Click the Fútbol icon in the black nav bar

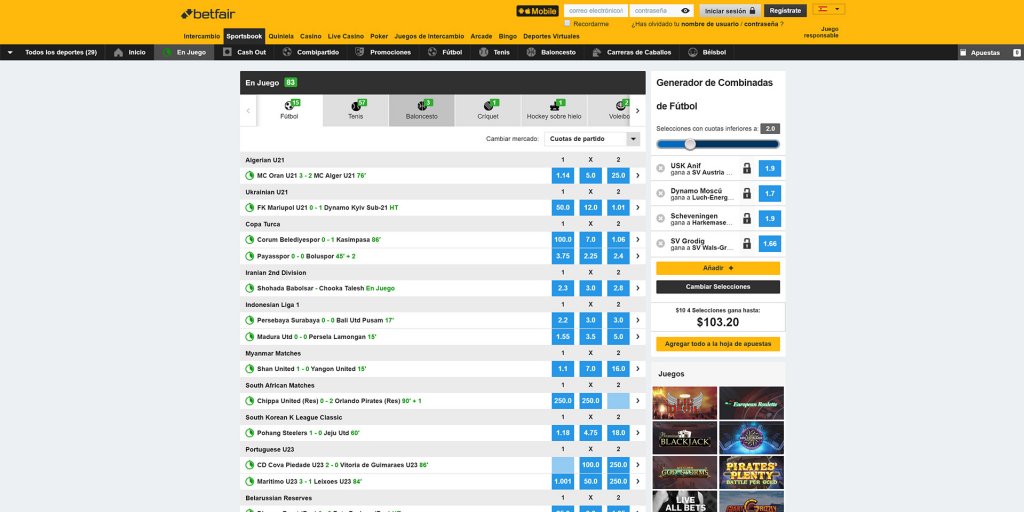(x=432, y=52)
